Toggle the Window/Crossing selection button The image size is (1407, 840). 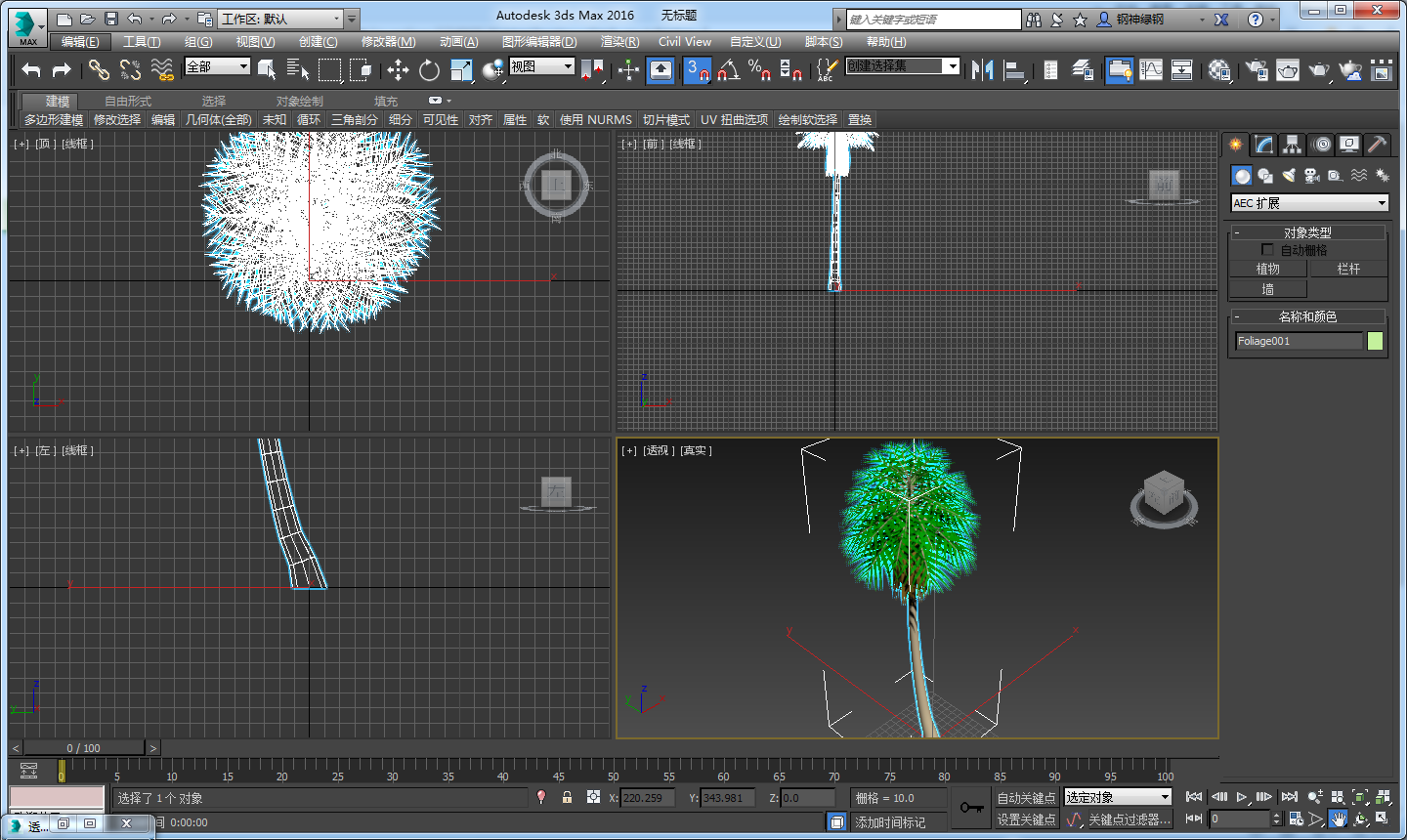(x=362, y=69)
